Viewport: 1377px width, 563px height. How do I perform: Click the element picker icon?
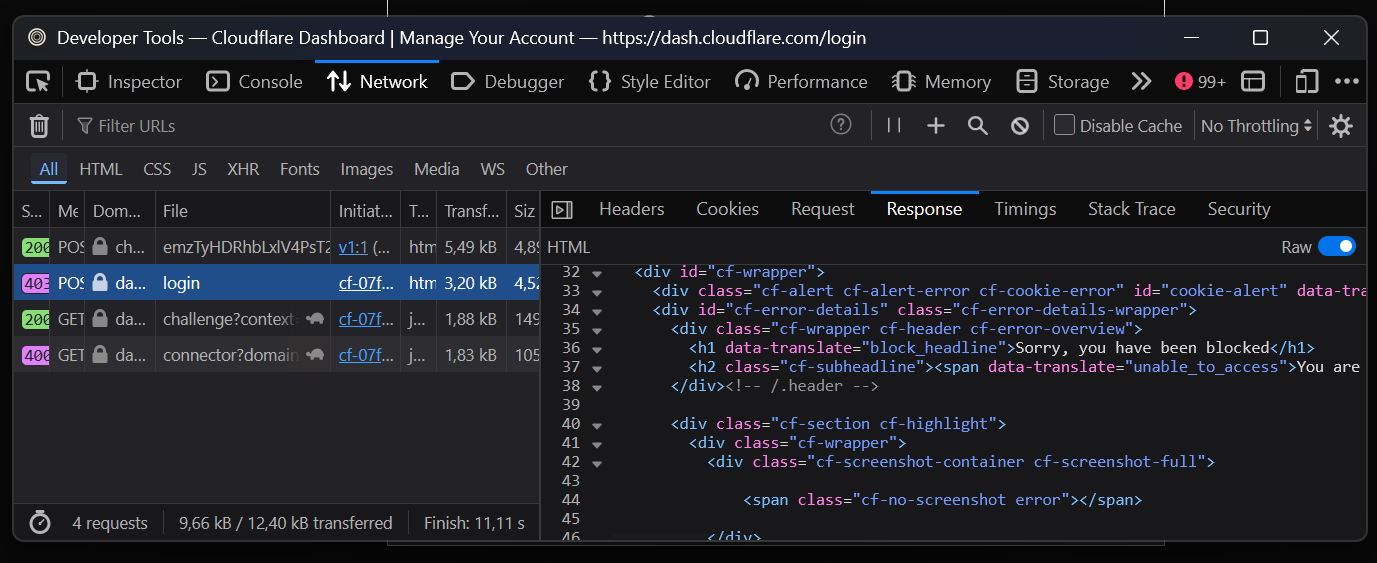[x=38, y=82]
